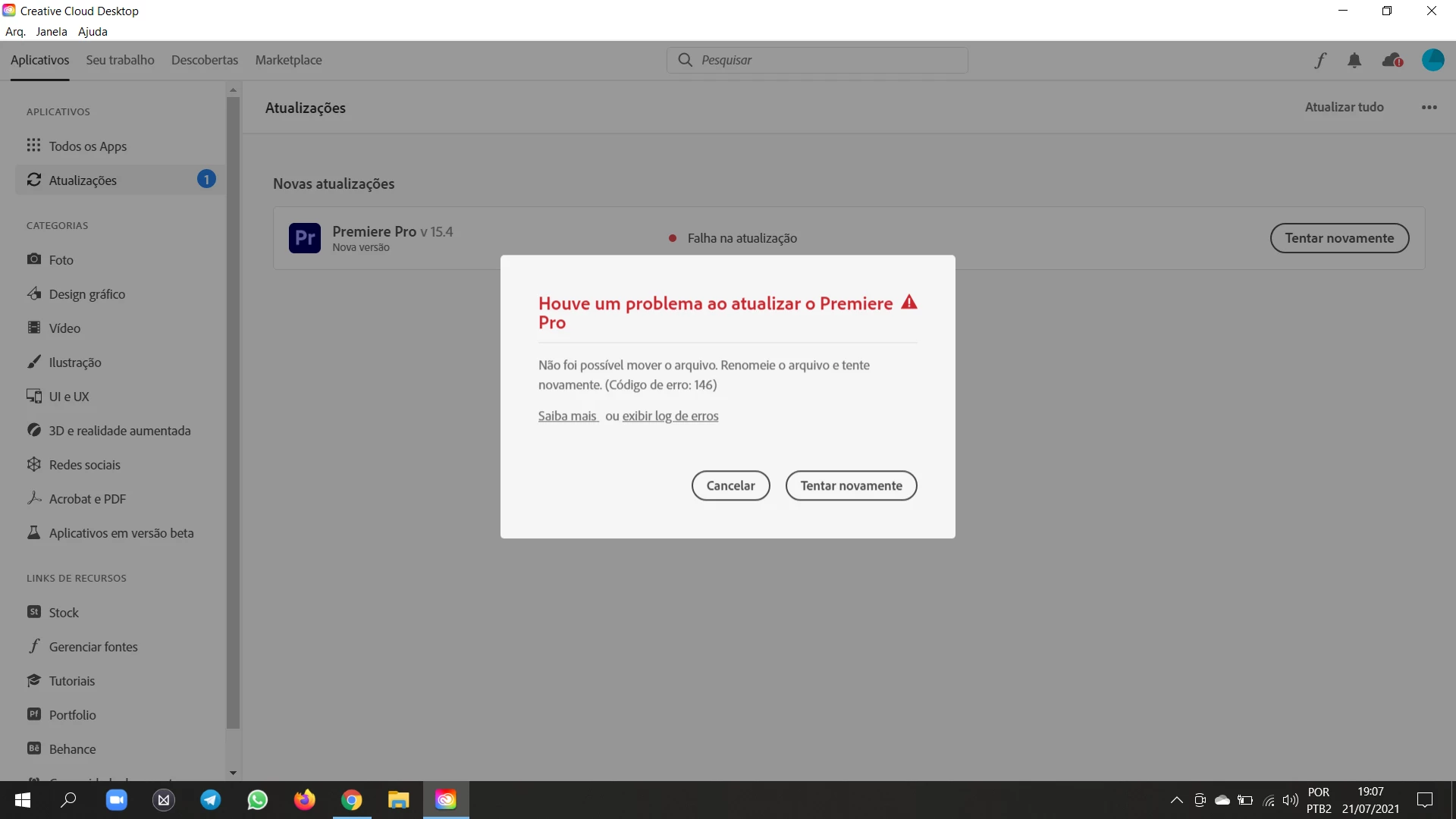The image size is (1456, 819).
Task: Open Telegram from the taskbar
Action: coord(211,800)
